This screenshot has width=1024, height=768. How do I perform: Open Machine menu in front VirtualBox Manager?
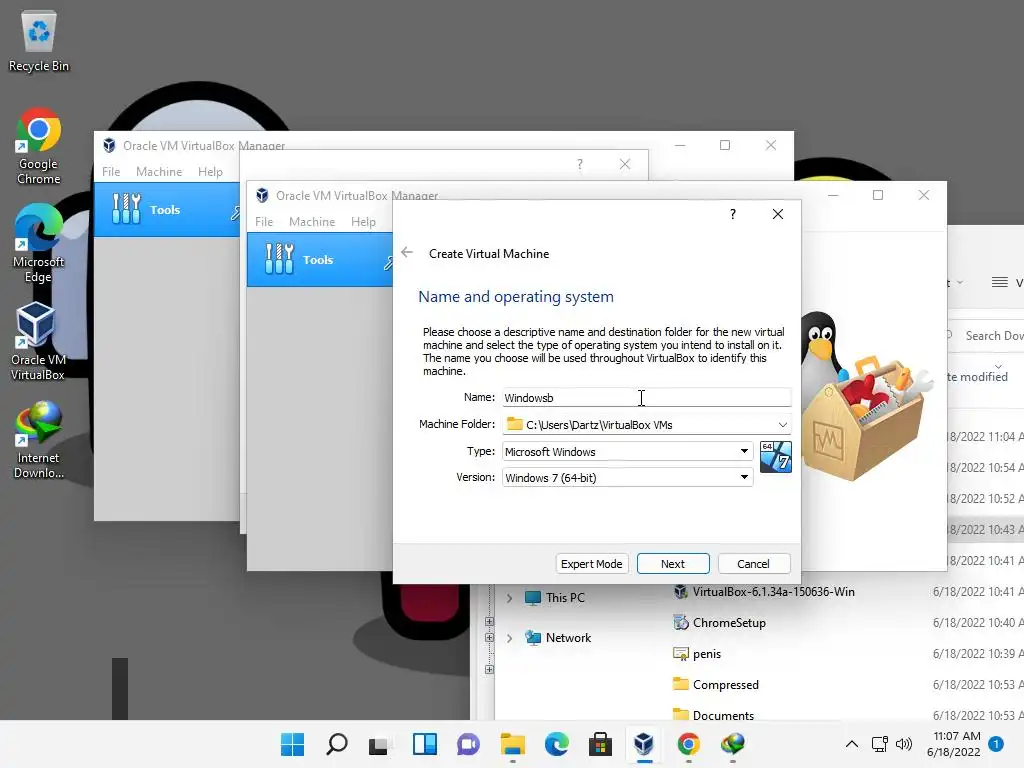click(x=312, y=221)
